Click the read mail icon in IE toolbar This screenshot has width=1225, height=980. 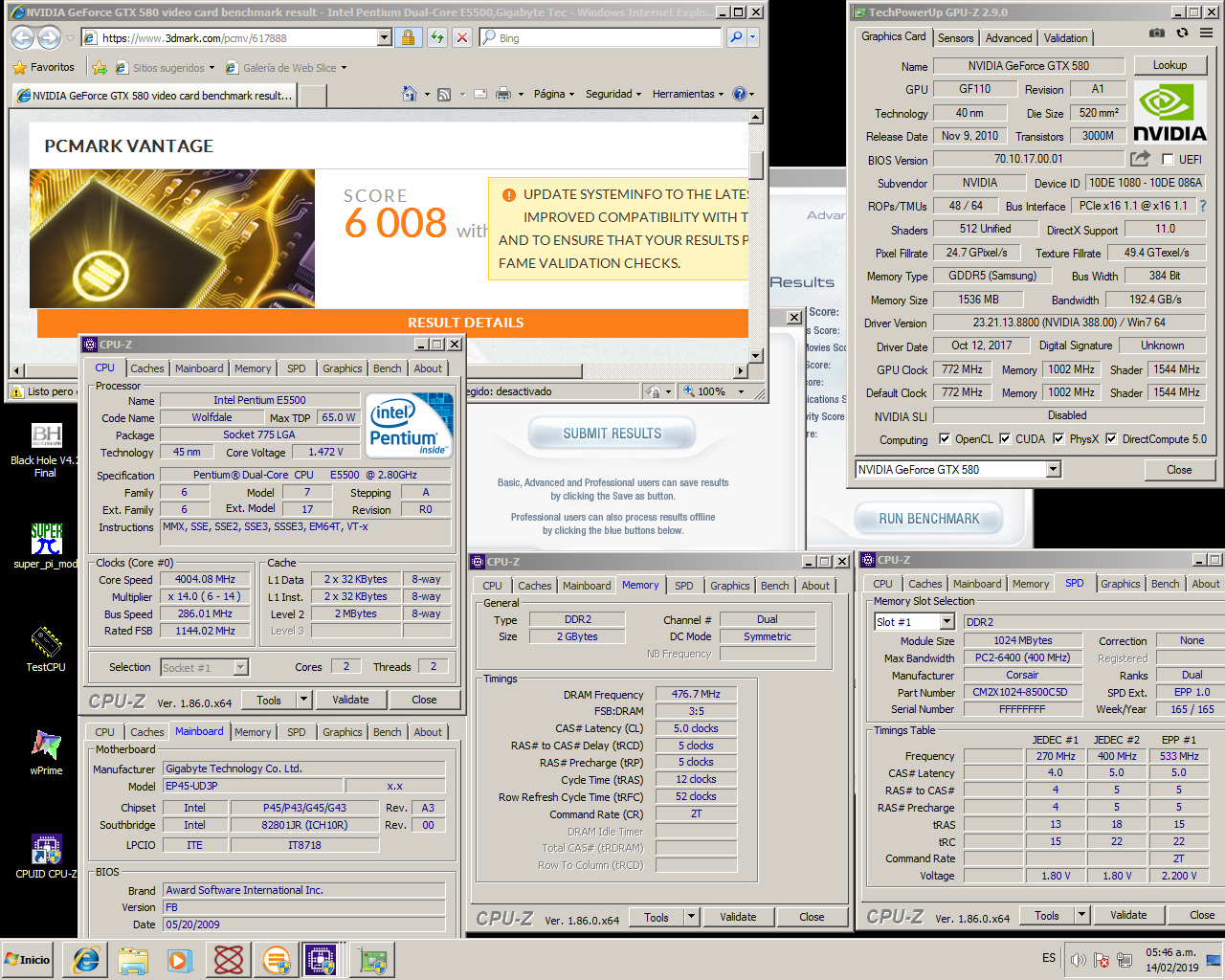[x=479, y=94]
